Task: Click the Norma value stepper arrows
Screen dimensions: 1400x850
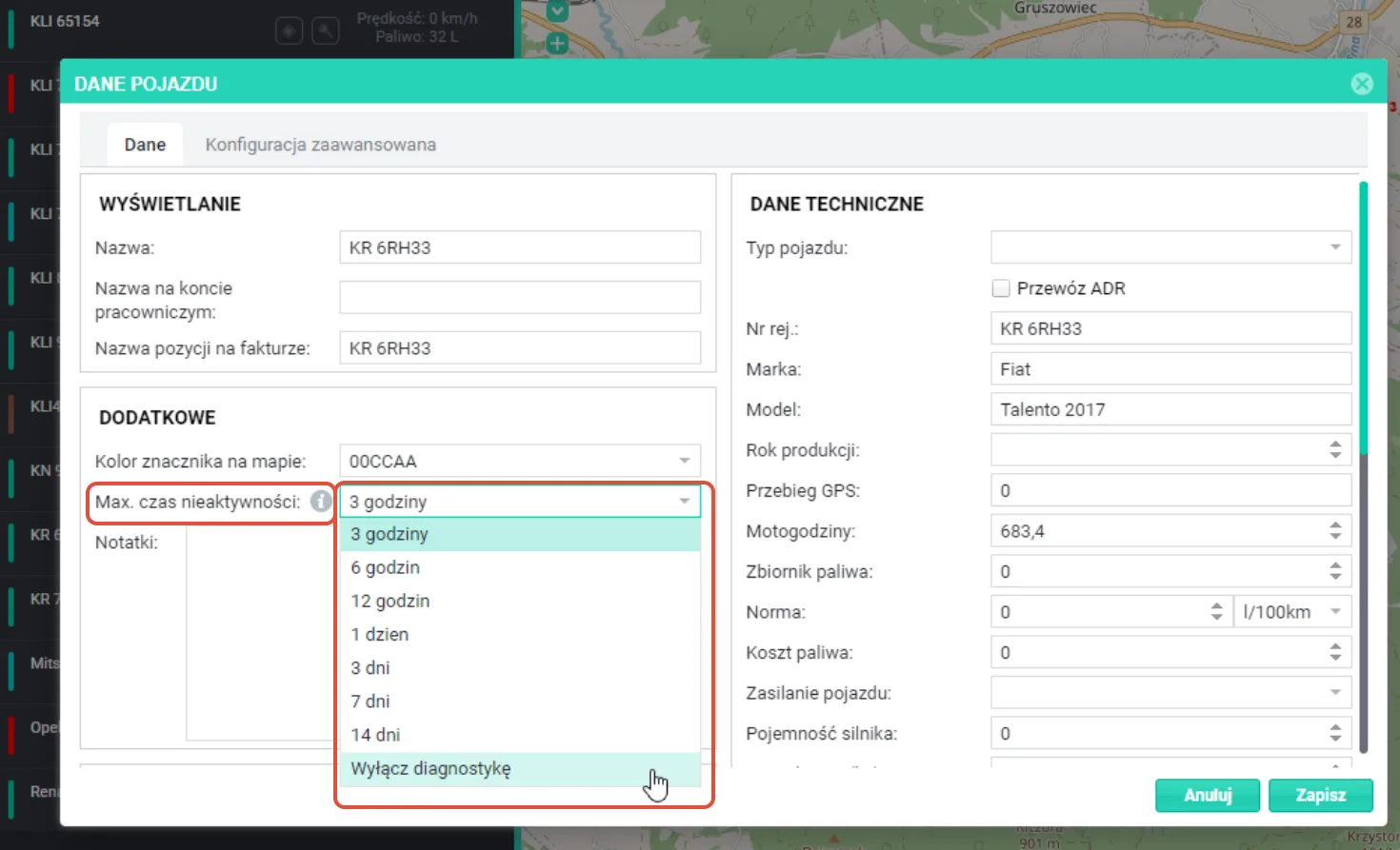Action: (x=1216, y=612)
